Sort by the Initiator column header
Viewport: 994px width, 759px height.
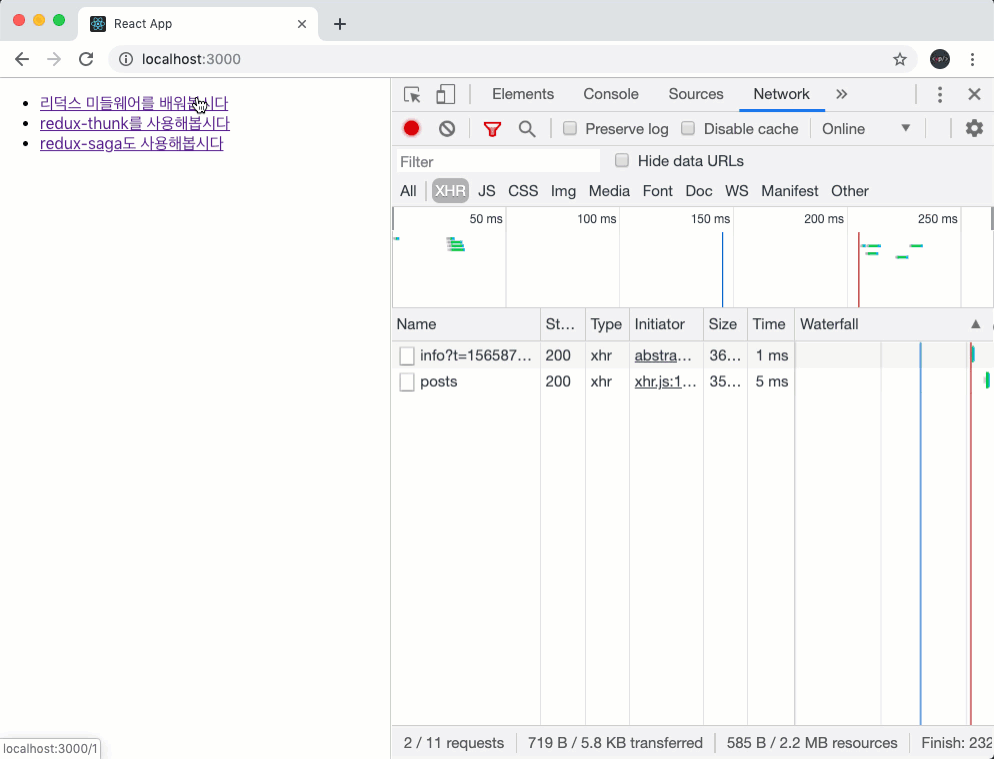(666, 325)
